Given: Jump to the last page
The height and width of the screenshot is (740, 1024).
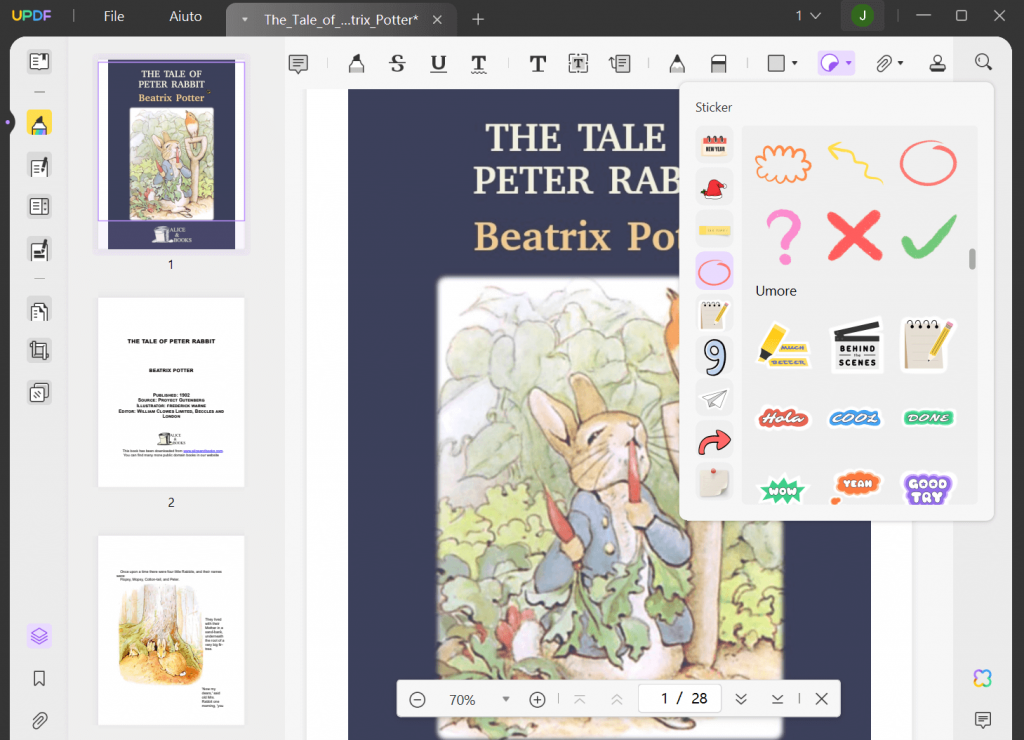Looking at the screenshot, I should (777, 699).
